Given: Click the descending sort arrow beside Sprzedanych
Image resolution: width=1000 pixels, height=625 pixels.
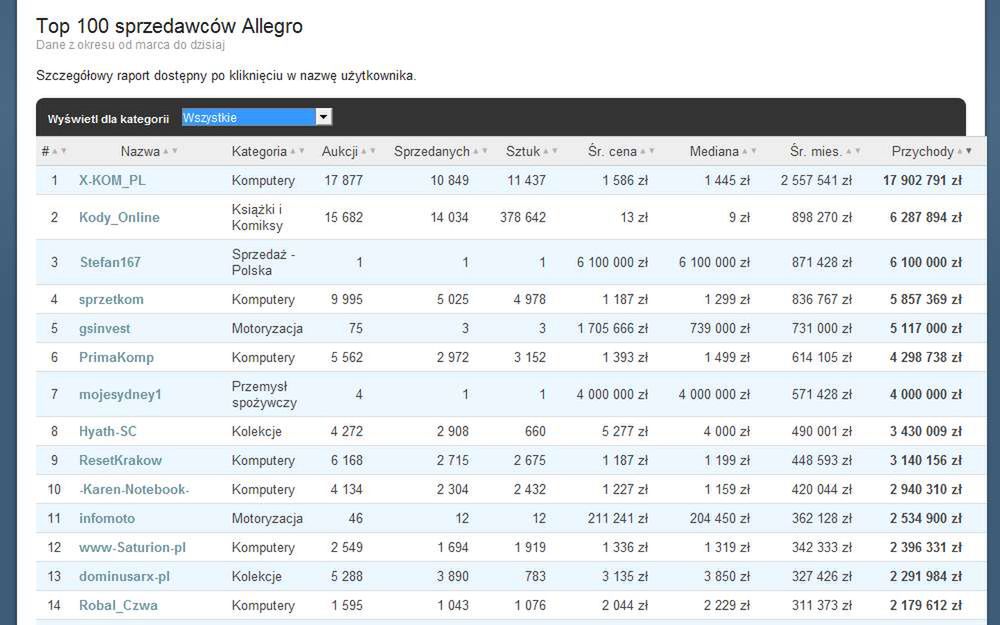Looking at the screenshot, I should 485,152.
